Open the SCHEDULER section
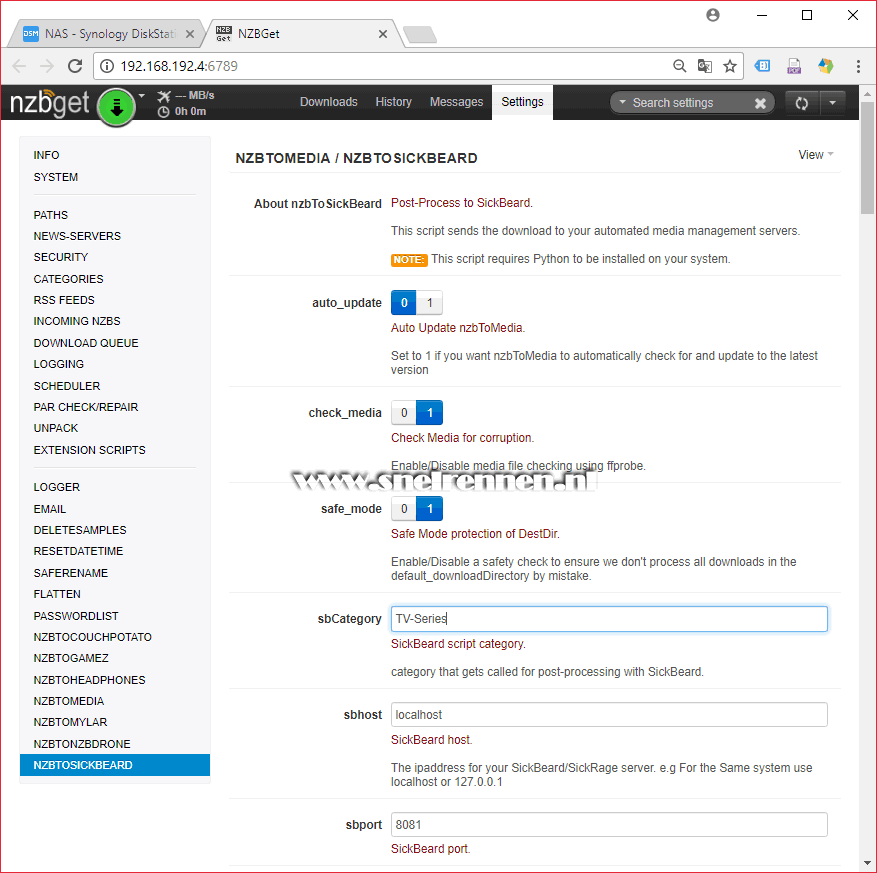Image resolution: width=877 pixels, height=873 pixels. click(x=67, y=386)
